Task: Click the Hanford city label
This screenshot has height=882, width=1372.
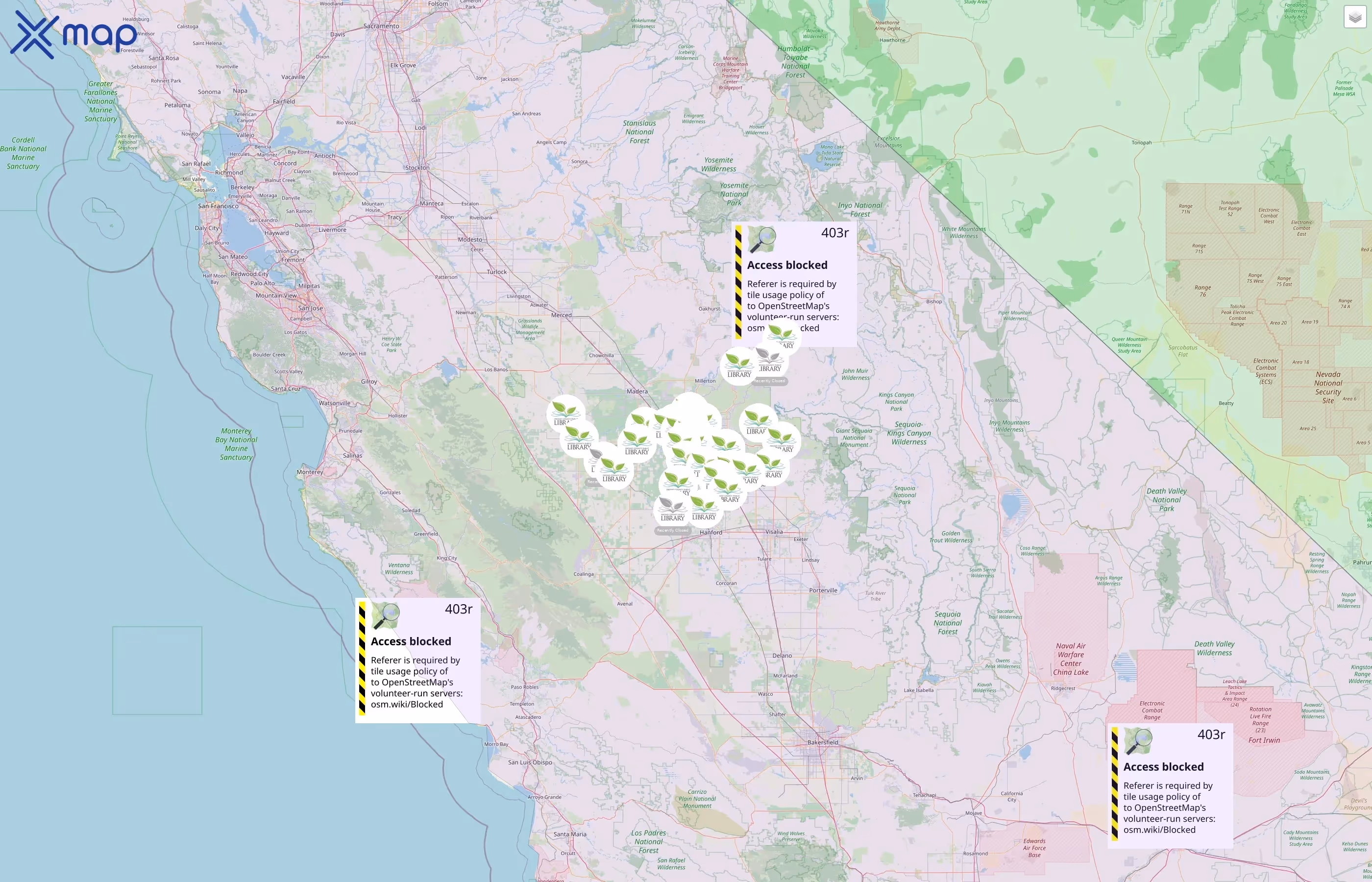Action: [710, 533]
